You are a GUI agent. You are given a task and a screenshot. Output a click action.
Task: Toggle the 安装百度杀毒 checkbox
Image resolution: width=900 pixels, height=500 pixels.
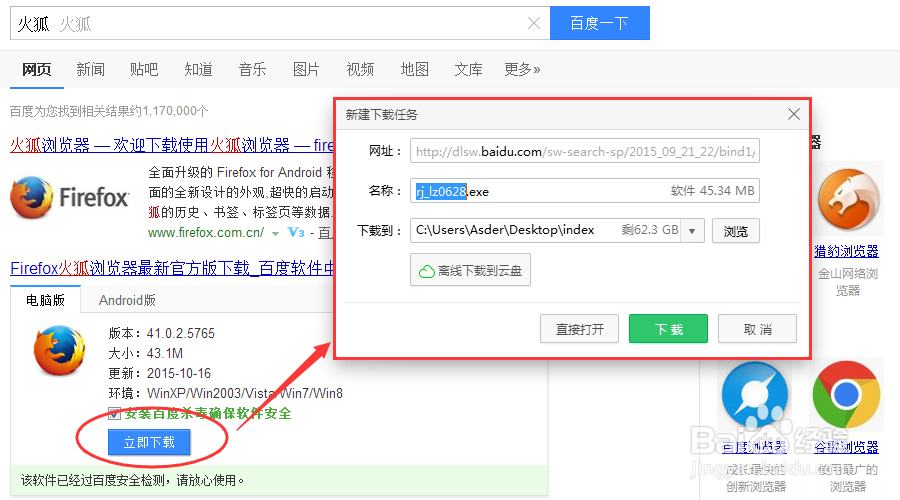coord(114,413)
